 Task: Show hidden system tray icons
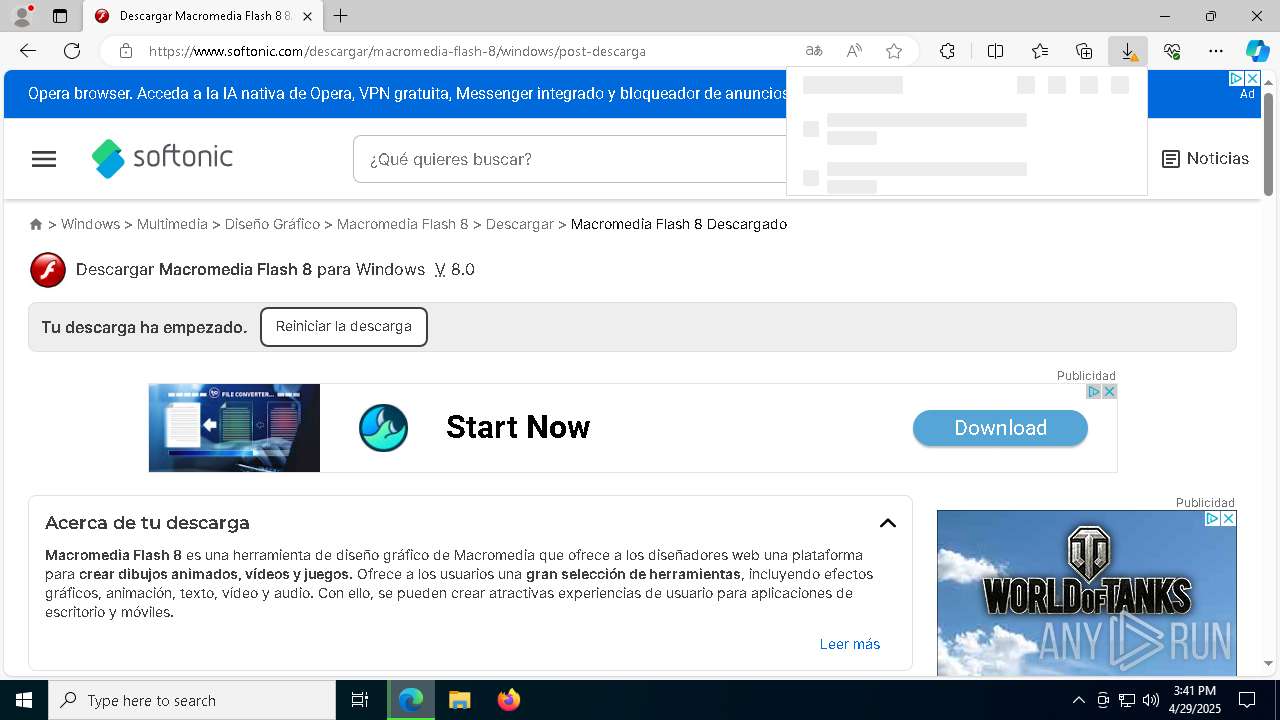click(1078, 700)
